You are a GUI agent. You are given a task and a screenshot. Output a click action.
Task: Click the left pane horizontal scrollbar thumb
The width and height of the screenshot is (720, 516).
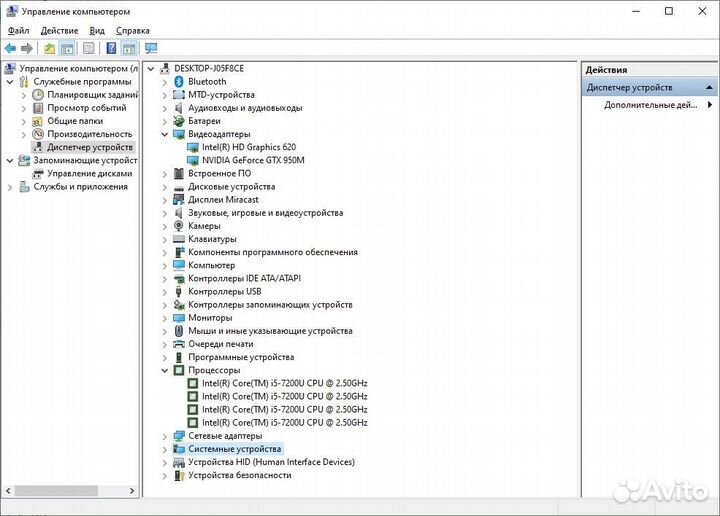[x=56, y=491]
